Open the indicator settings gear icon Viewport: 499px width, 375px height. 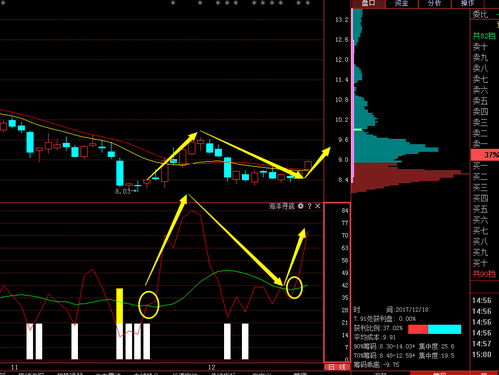[300, 206]
